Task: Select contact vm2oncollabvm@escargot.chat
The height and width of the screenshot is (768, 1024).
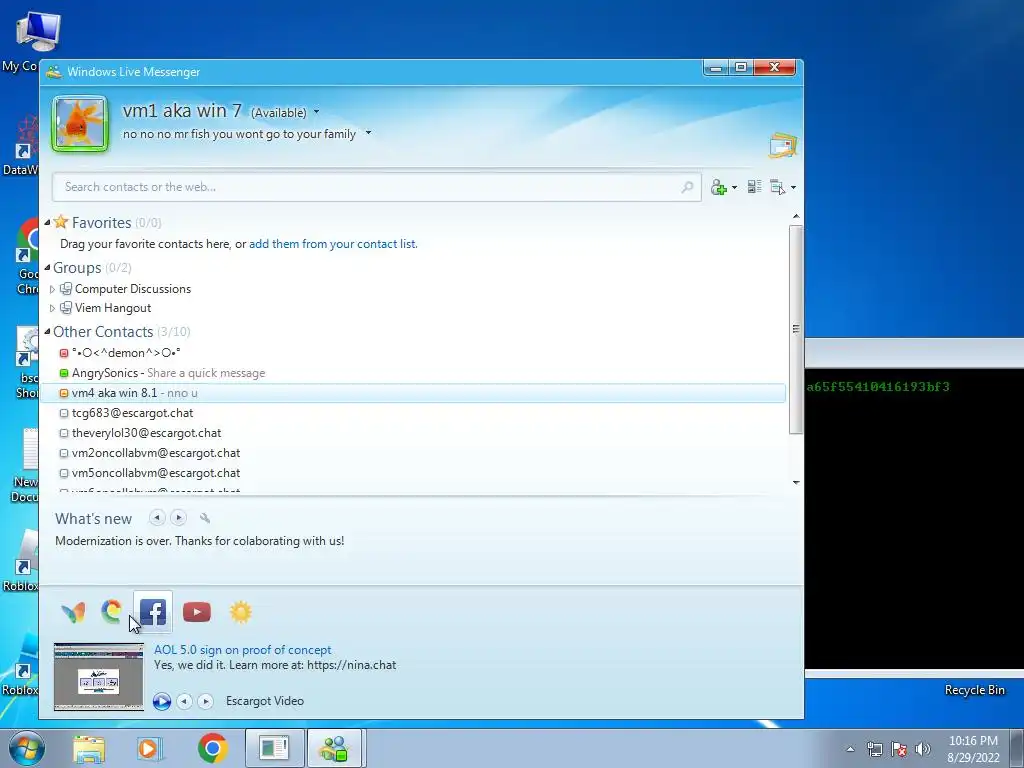Action: pyautogui.click(x=156, y=453)
